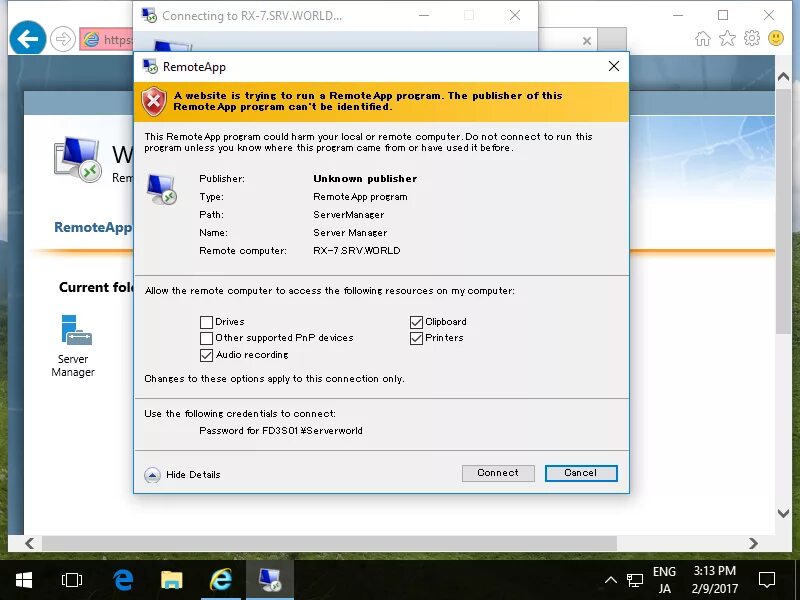Click the Connecting window title icon
This screenshot has height=600, width=800.
click(x=149, y=15)
